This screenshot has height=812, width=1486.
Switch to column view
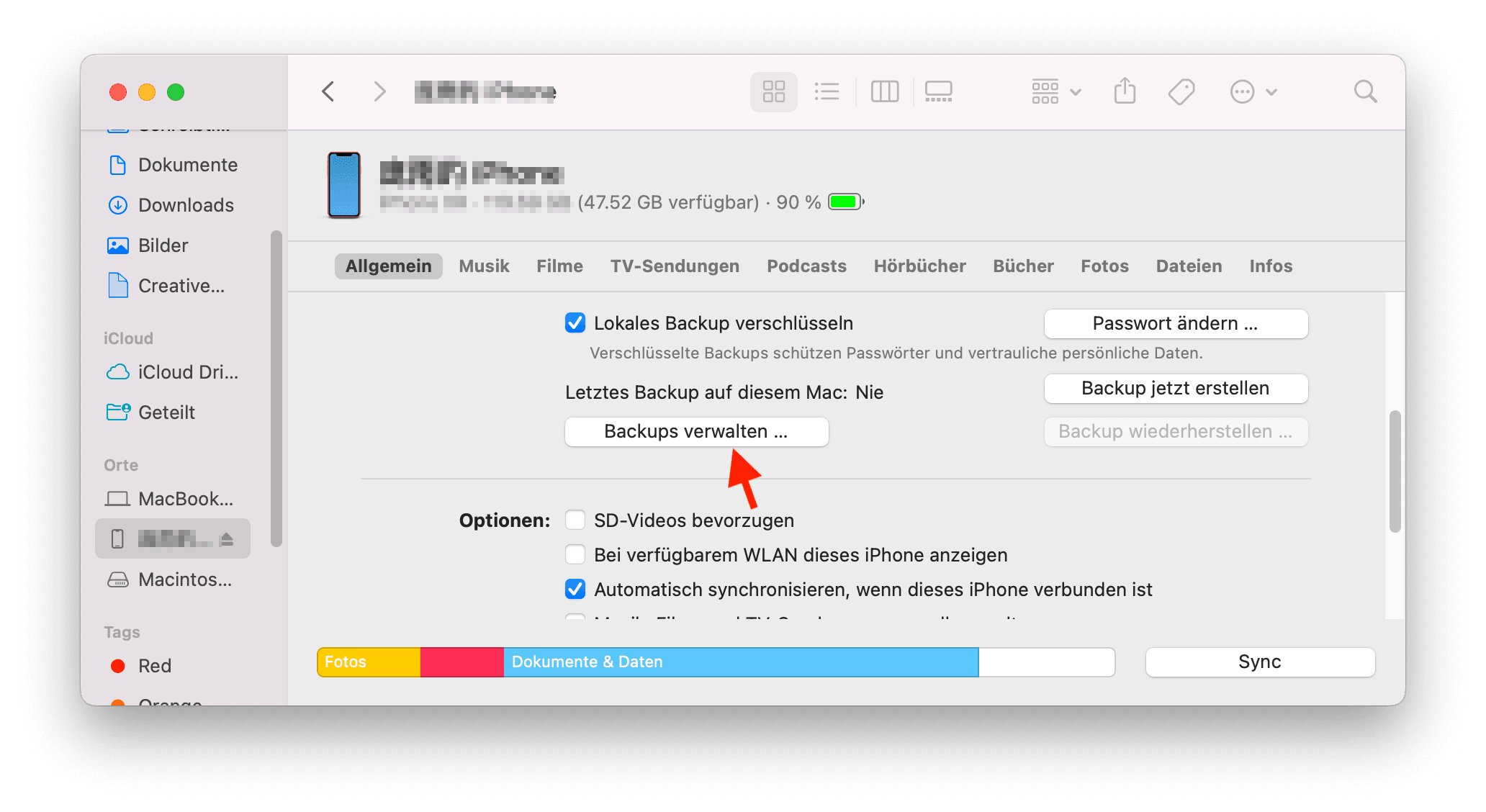(x=885, y=91)
